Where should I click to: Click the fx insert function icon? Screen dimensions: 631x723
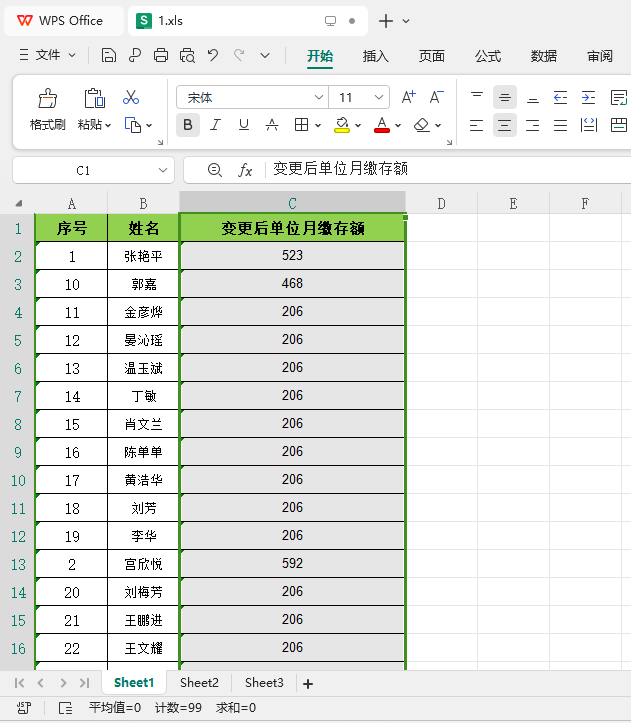pos(245,170)
